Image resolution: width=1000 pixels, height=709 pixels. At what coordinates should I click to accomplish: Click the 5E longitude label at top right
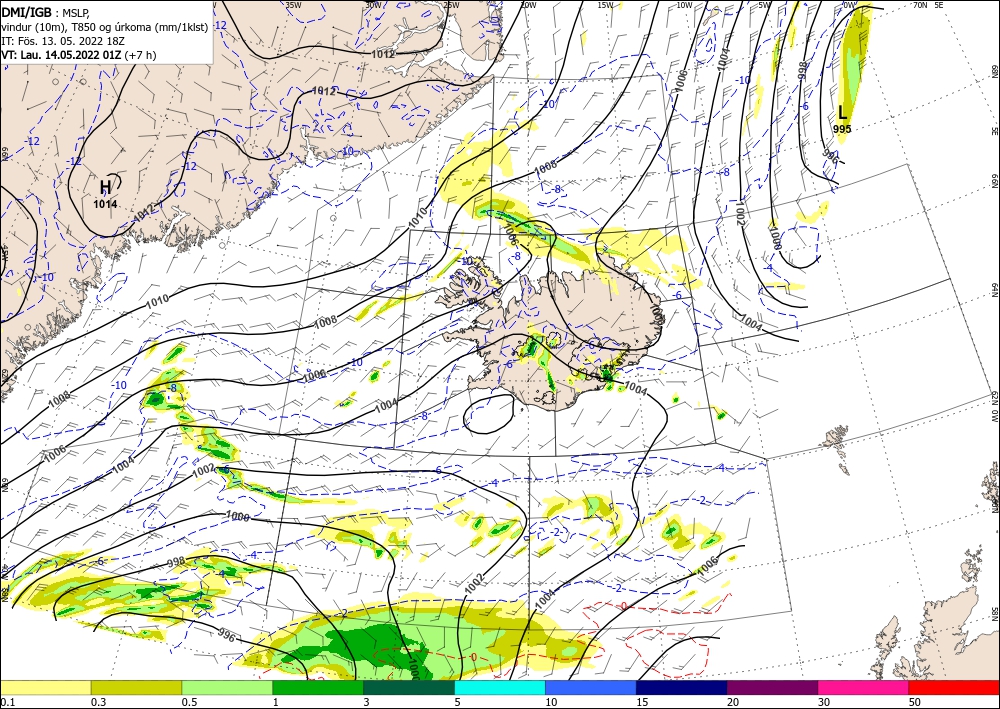(939, 4)
